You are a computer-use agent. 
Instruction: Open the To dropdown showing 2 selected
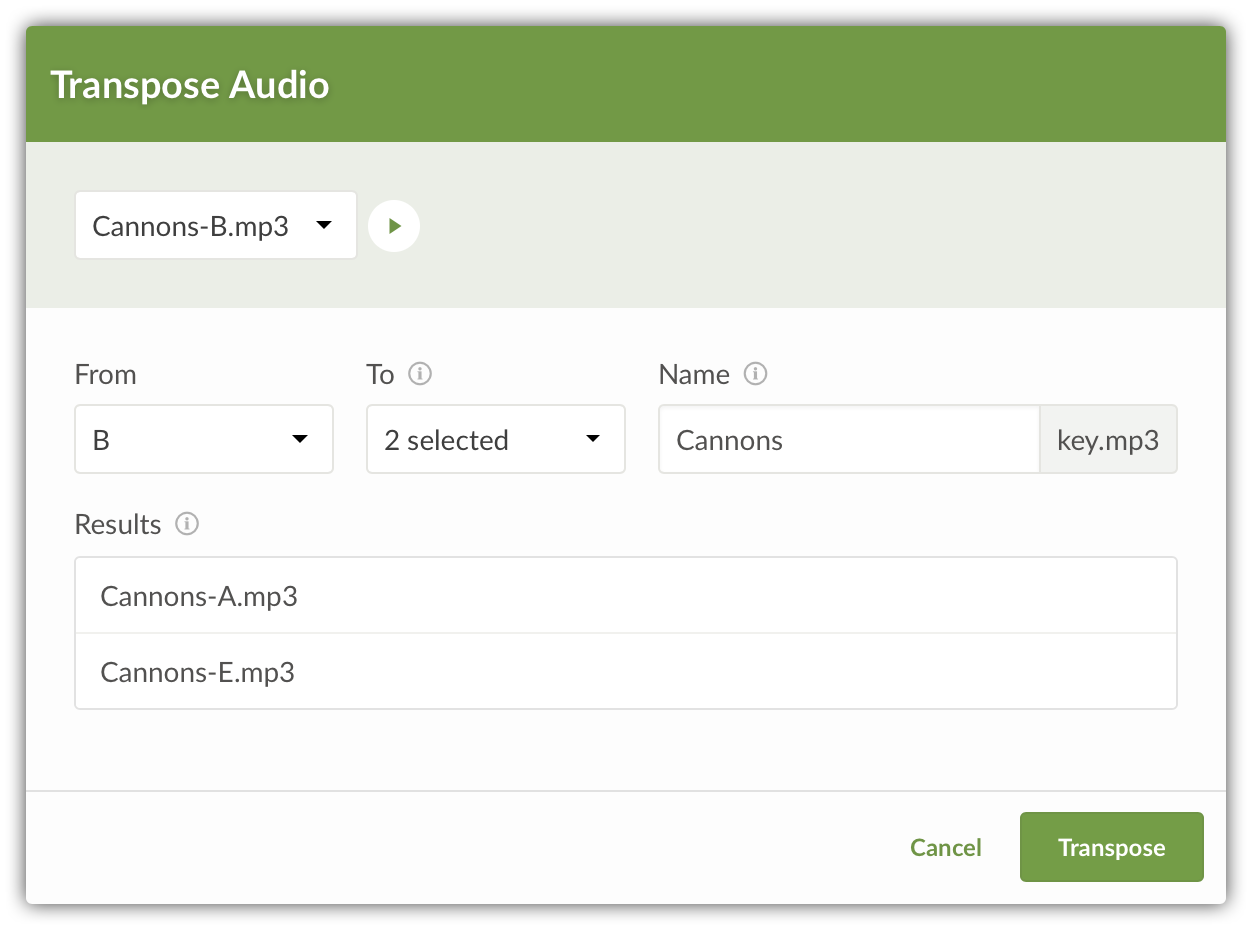coord(495,439)
